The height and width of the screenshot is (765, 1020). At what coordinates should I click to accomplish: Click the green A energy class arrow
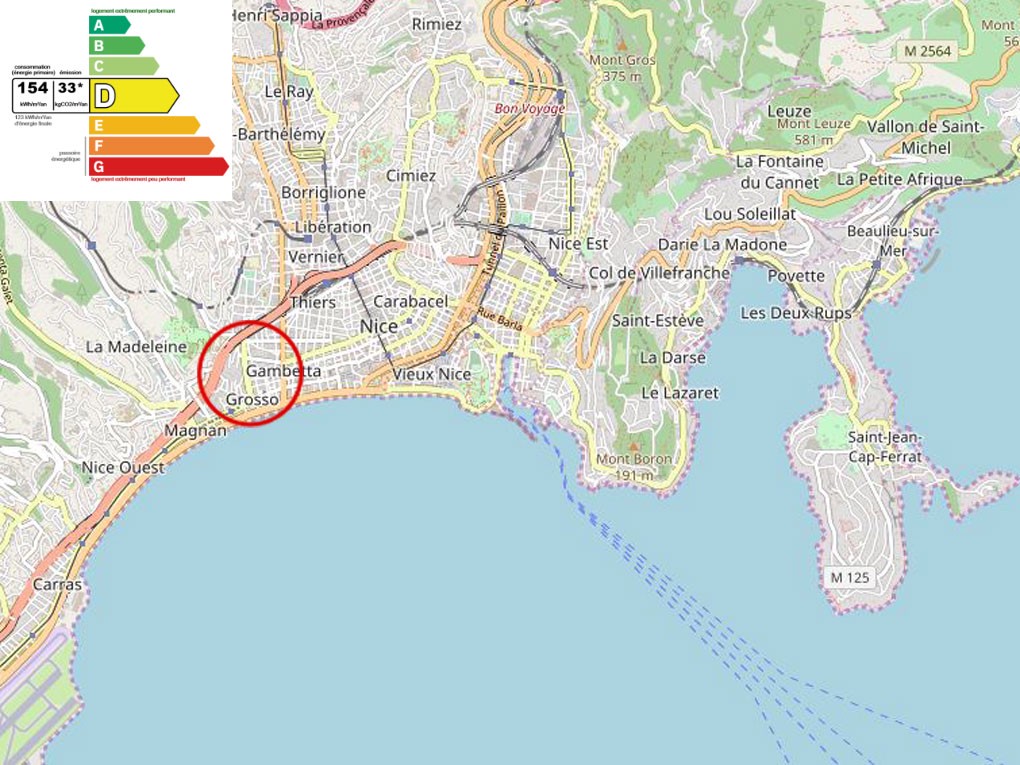(x=109, y=24)
